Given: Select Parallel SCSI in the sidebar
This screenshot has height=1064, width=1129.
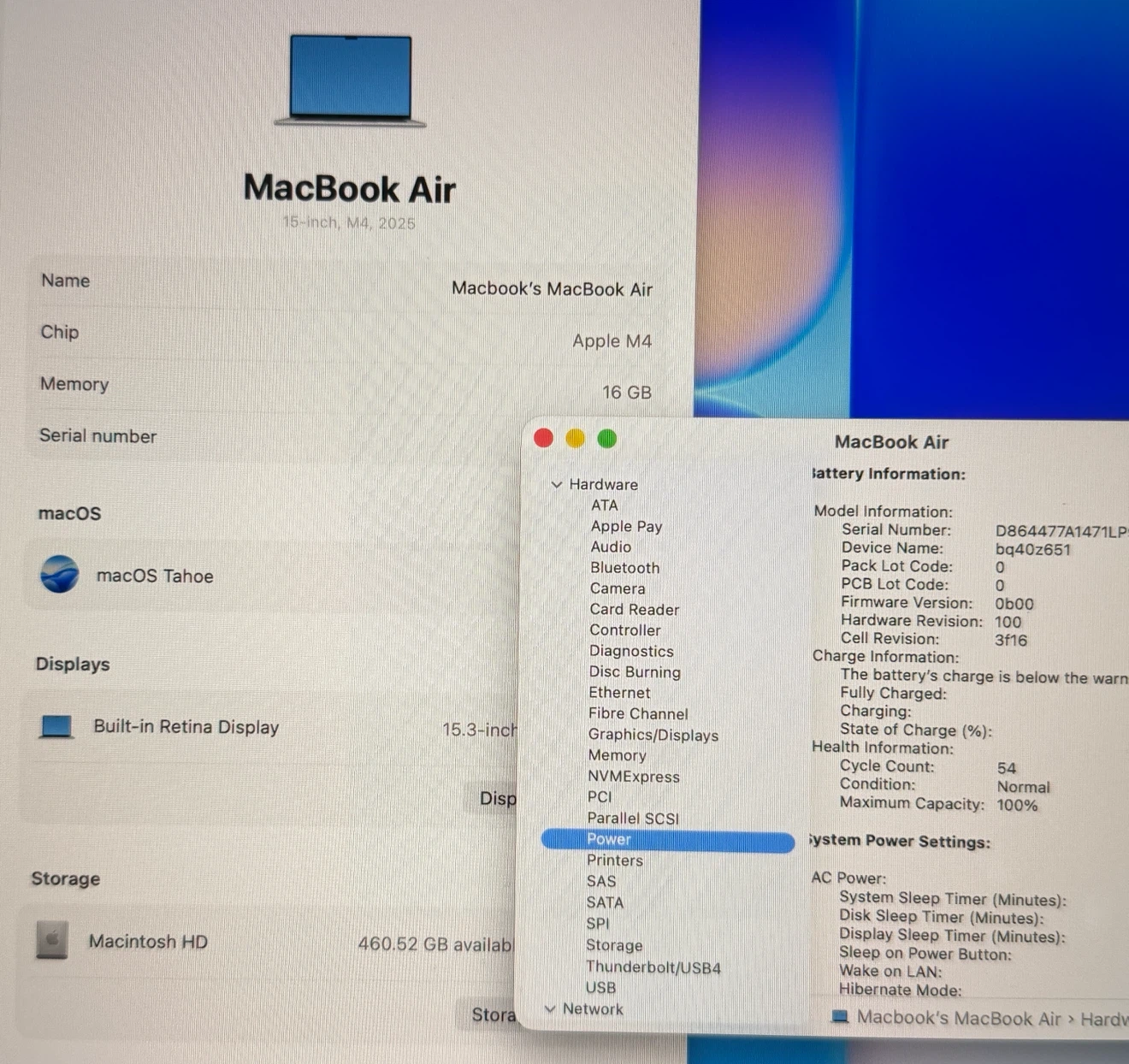Looking at the screenshot, I should (x=633, y=819).
